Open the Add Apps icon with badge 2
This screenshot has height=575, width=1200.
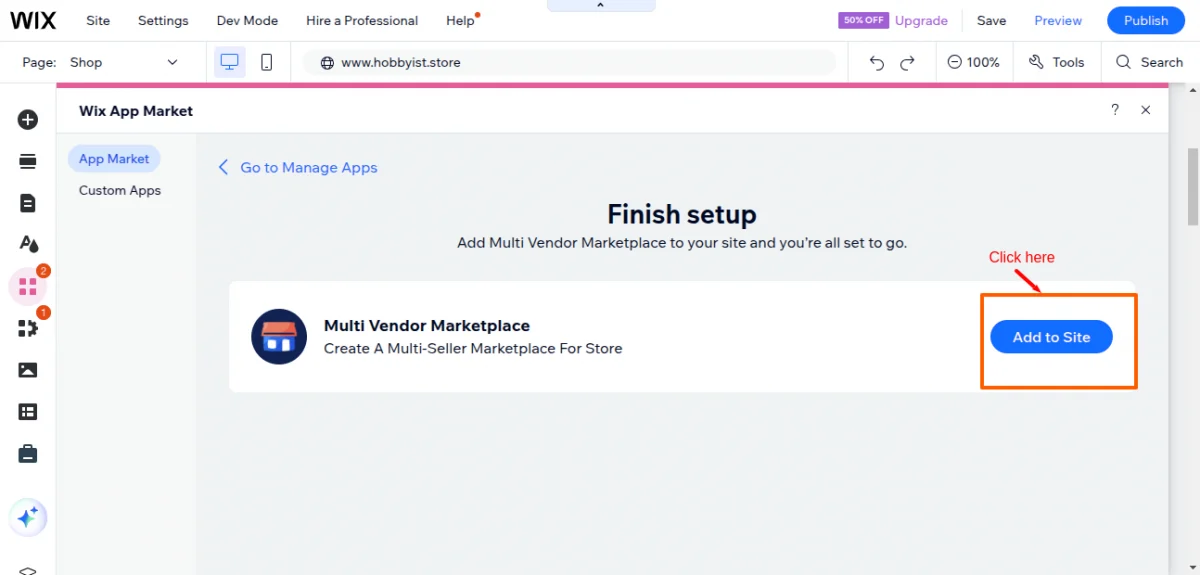[28, 287]
